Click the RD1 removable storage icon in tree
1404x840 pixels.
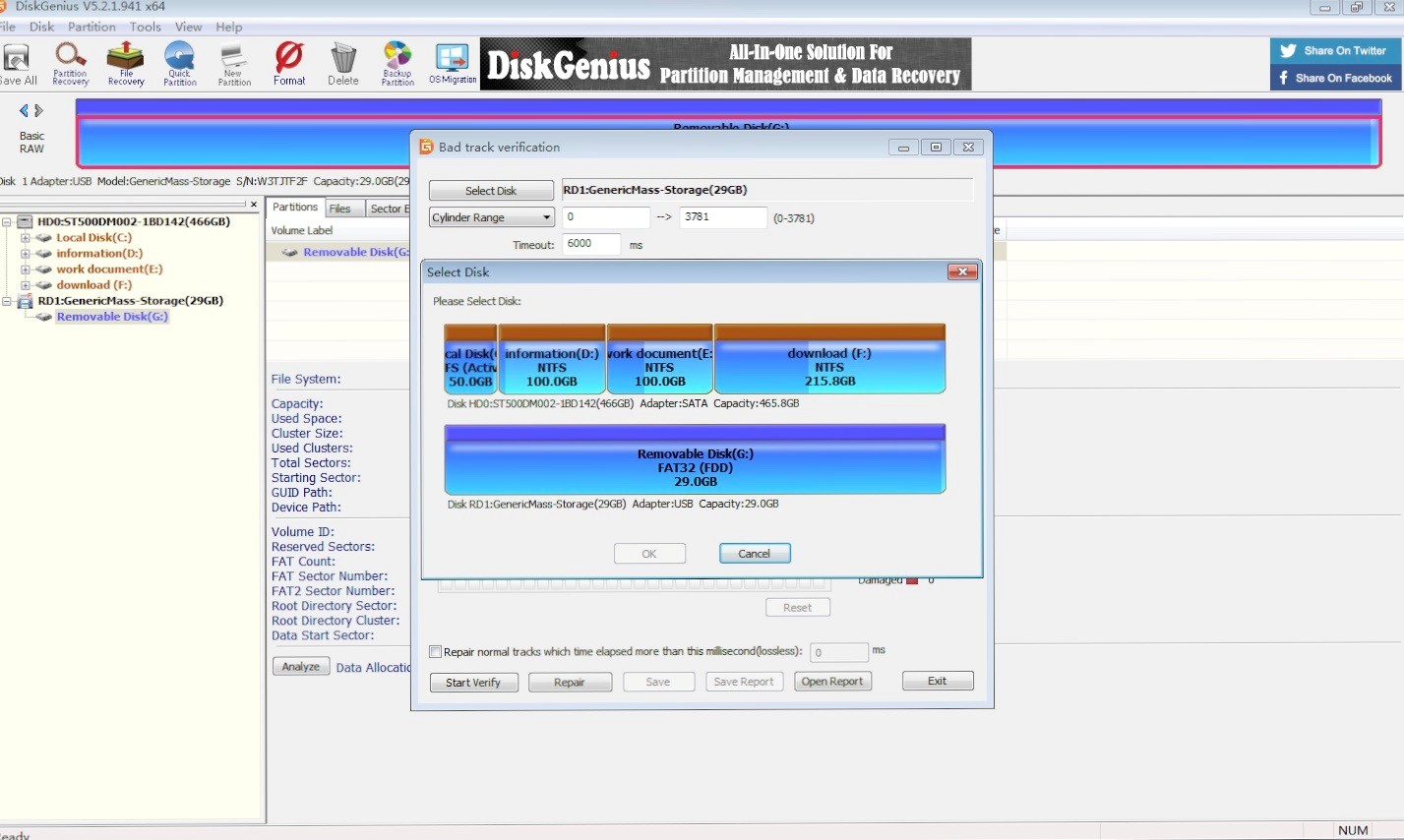click(27, 301)
